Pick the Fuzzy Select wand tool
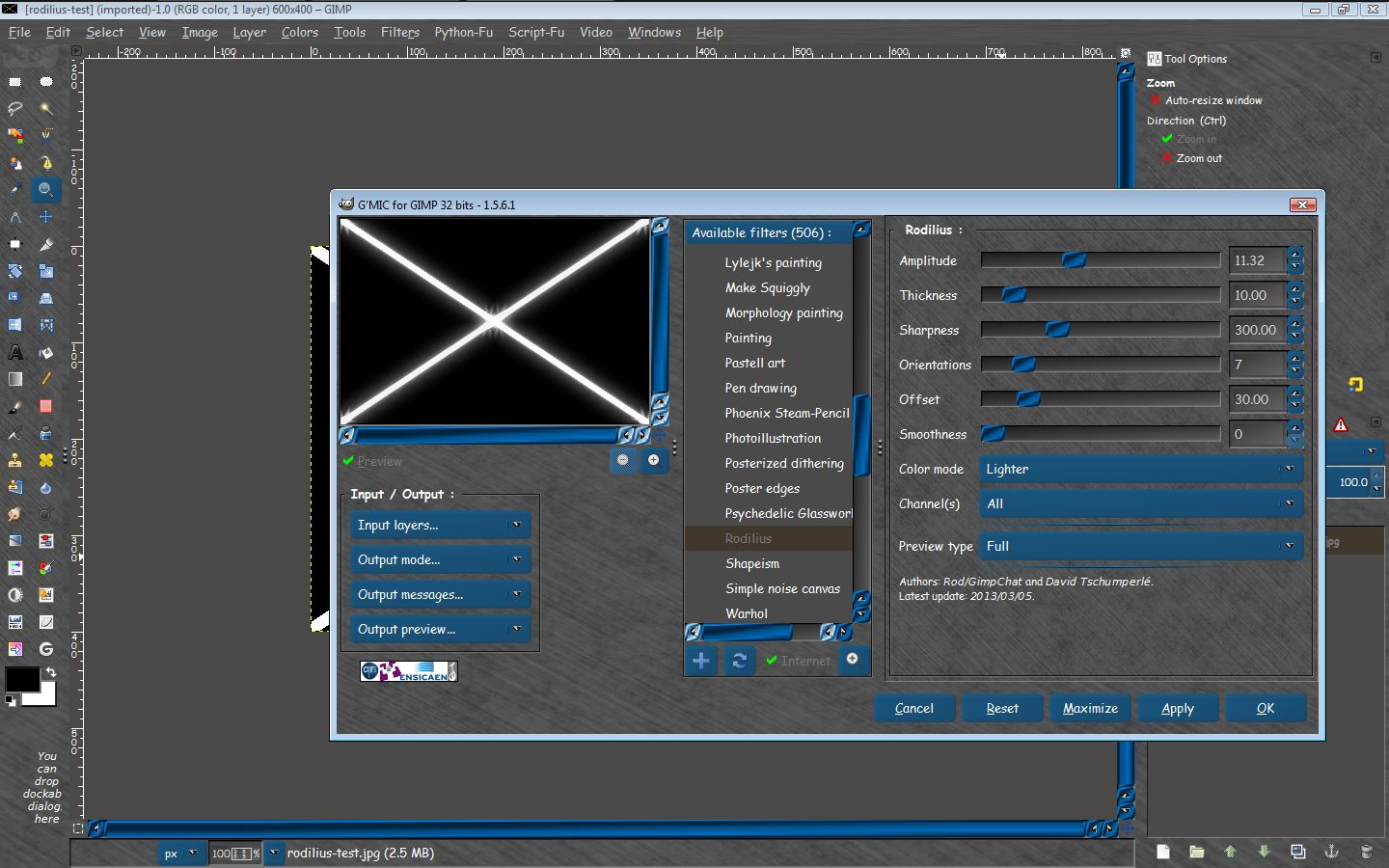Image resolution: width=1389 pixels, height=868 pixels. 46,109
